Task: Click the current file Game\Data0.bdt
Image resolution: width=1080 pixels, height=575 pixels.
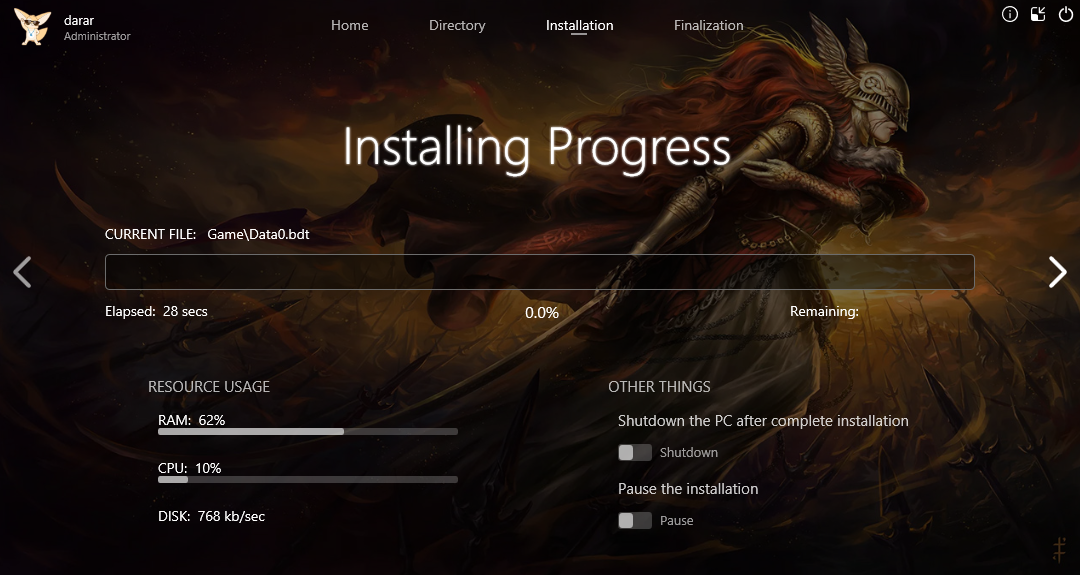Action: click(x=258, y=234)
